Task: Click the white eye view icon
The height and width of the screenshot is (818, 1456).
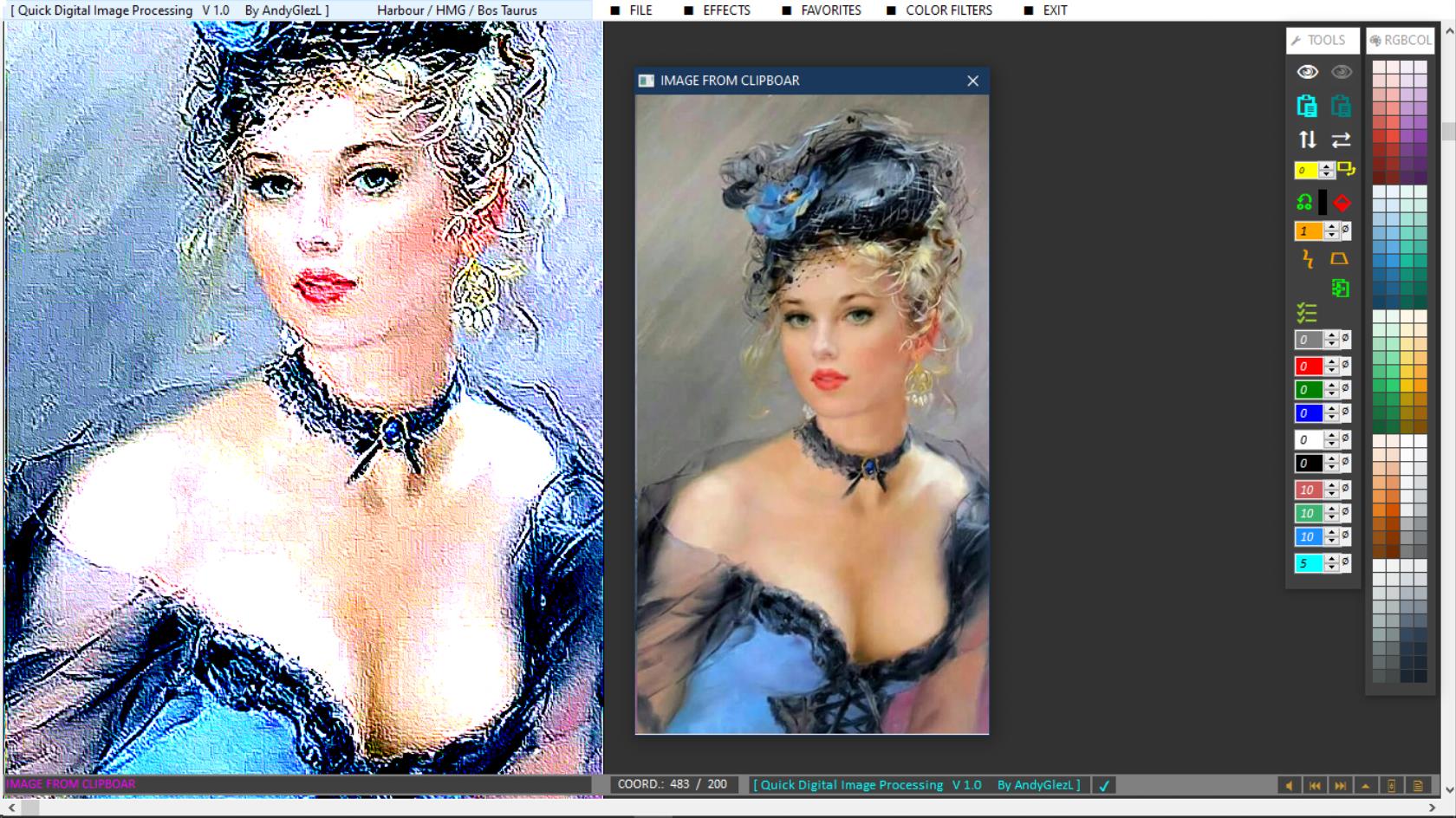Action: pyautogui.click(x=1307, y=72)
